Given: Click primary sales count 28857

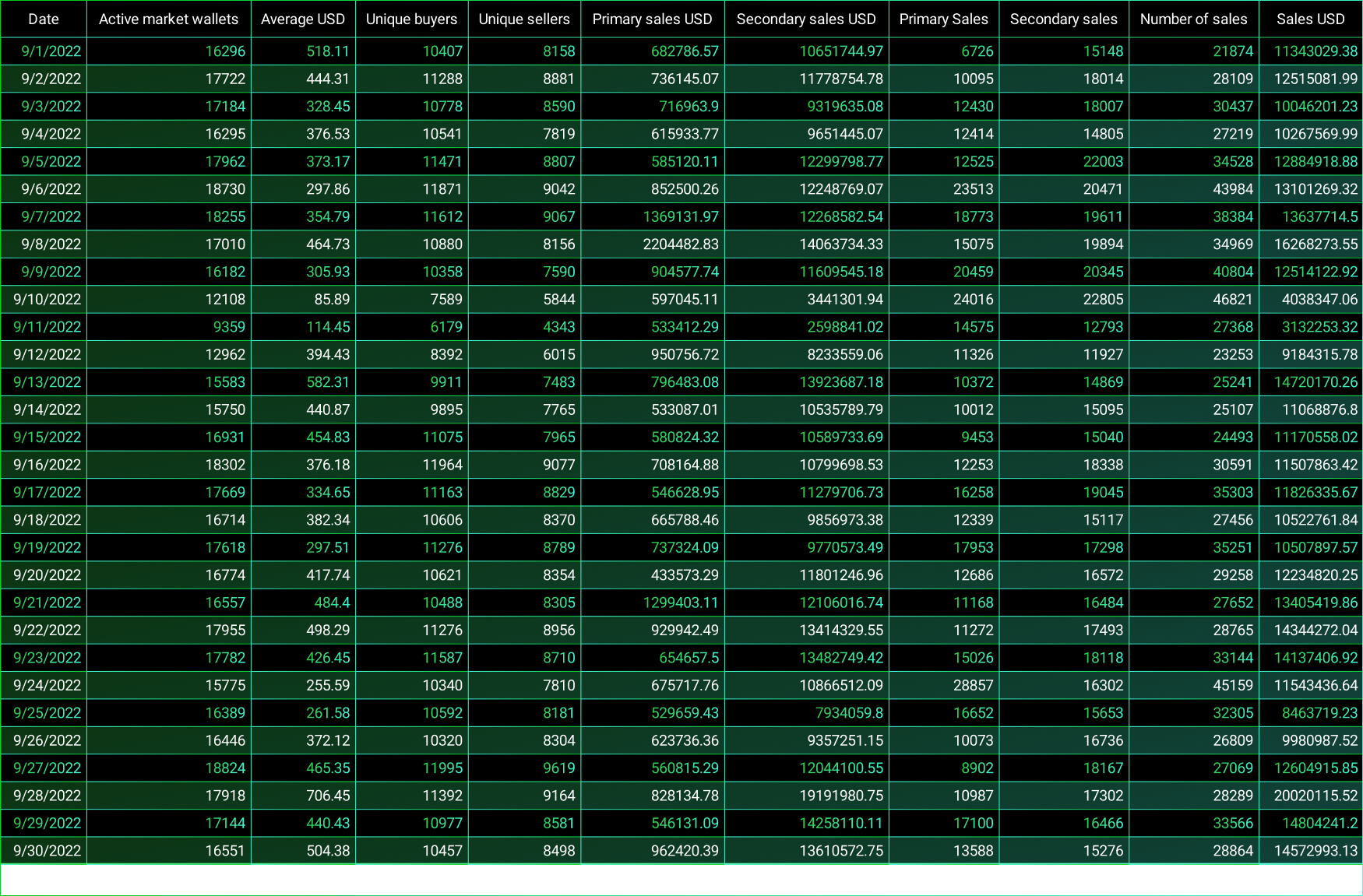Looking at the screenshot, I should (x=944, y=686).
